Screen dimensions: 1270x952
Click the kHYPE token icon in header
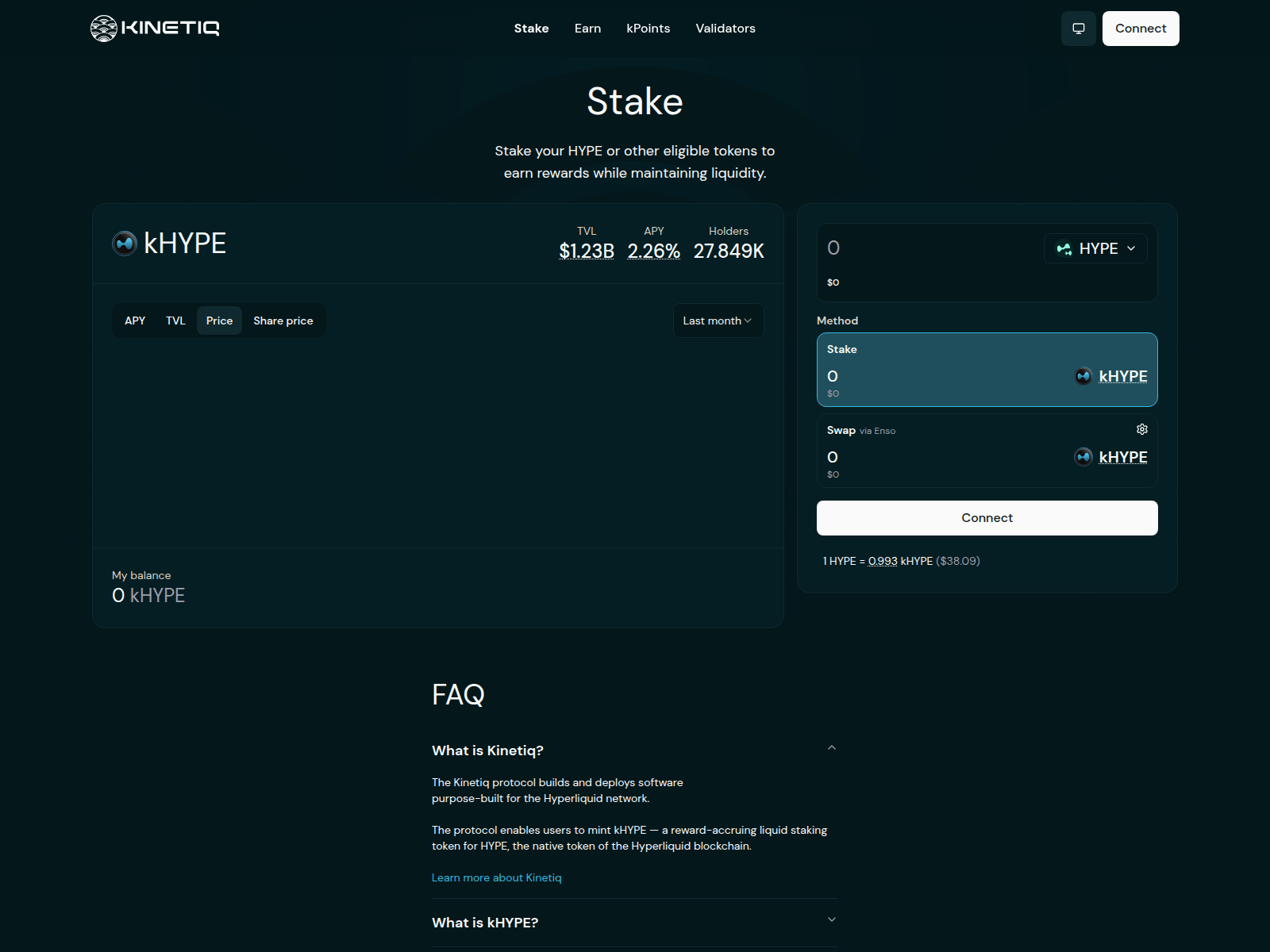coord(125,243)
